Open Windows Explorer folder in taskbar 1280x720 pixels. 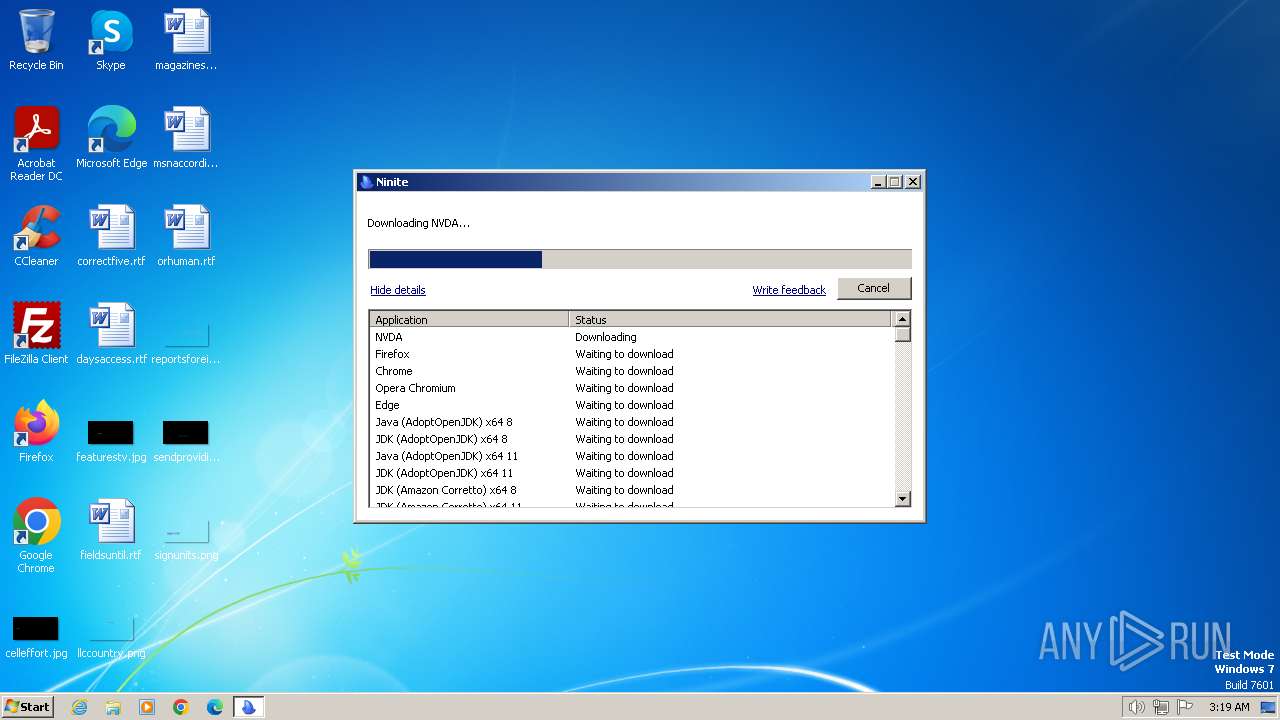tap(113, 707)
